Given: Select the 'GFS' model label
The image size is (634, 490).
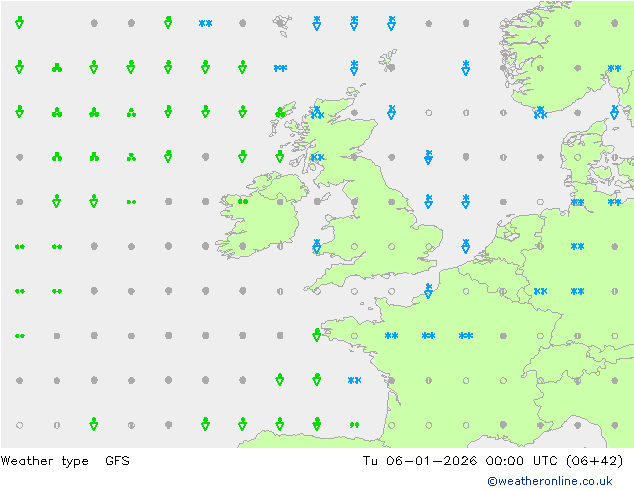Looking at the screenshot, I should pos(117,460).
